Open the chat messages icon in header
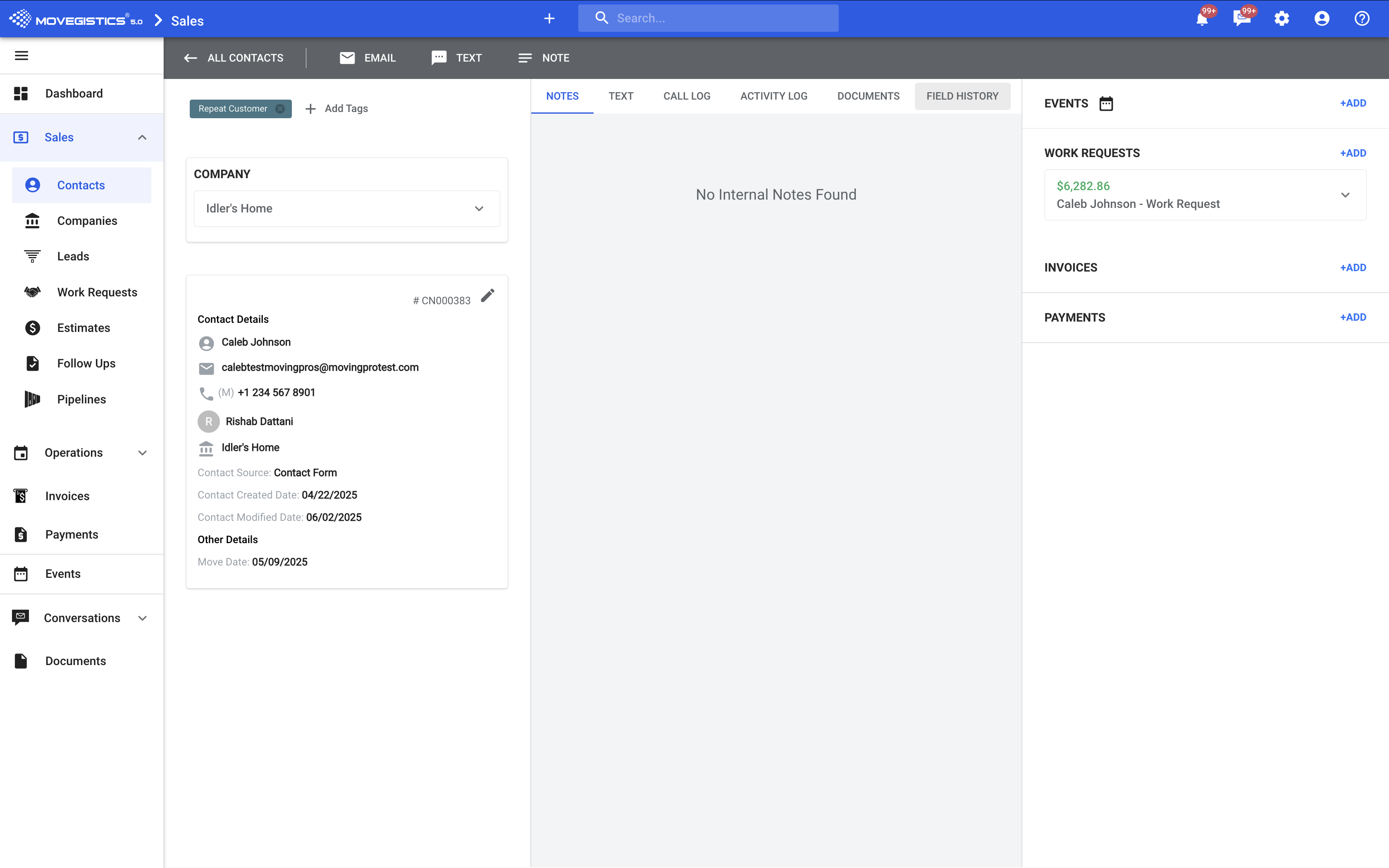Image resolution: width=1389 pixels, height=868 pixels. coord(1241,19)
